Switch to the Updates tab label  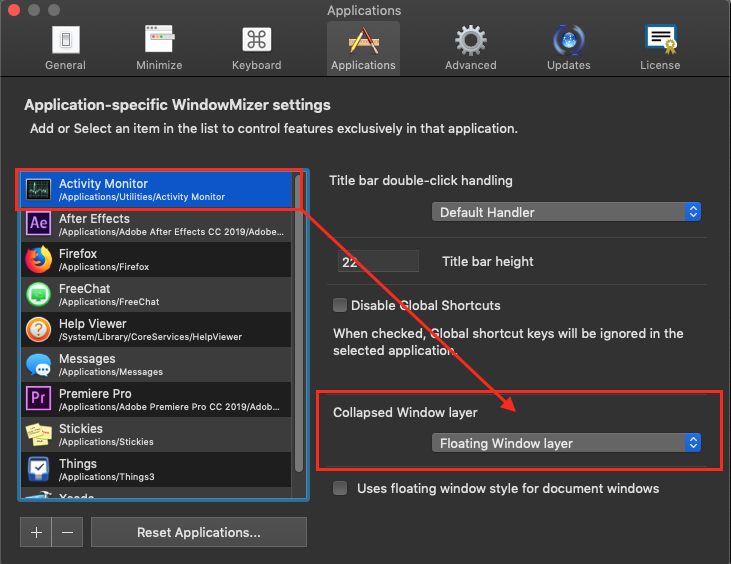(x=569, y=65)
